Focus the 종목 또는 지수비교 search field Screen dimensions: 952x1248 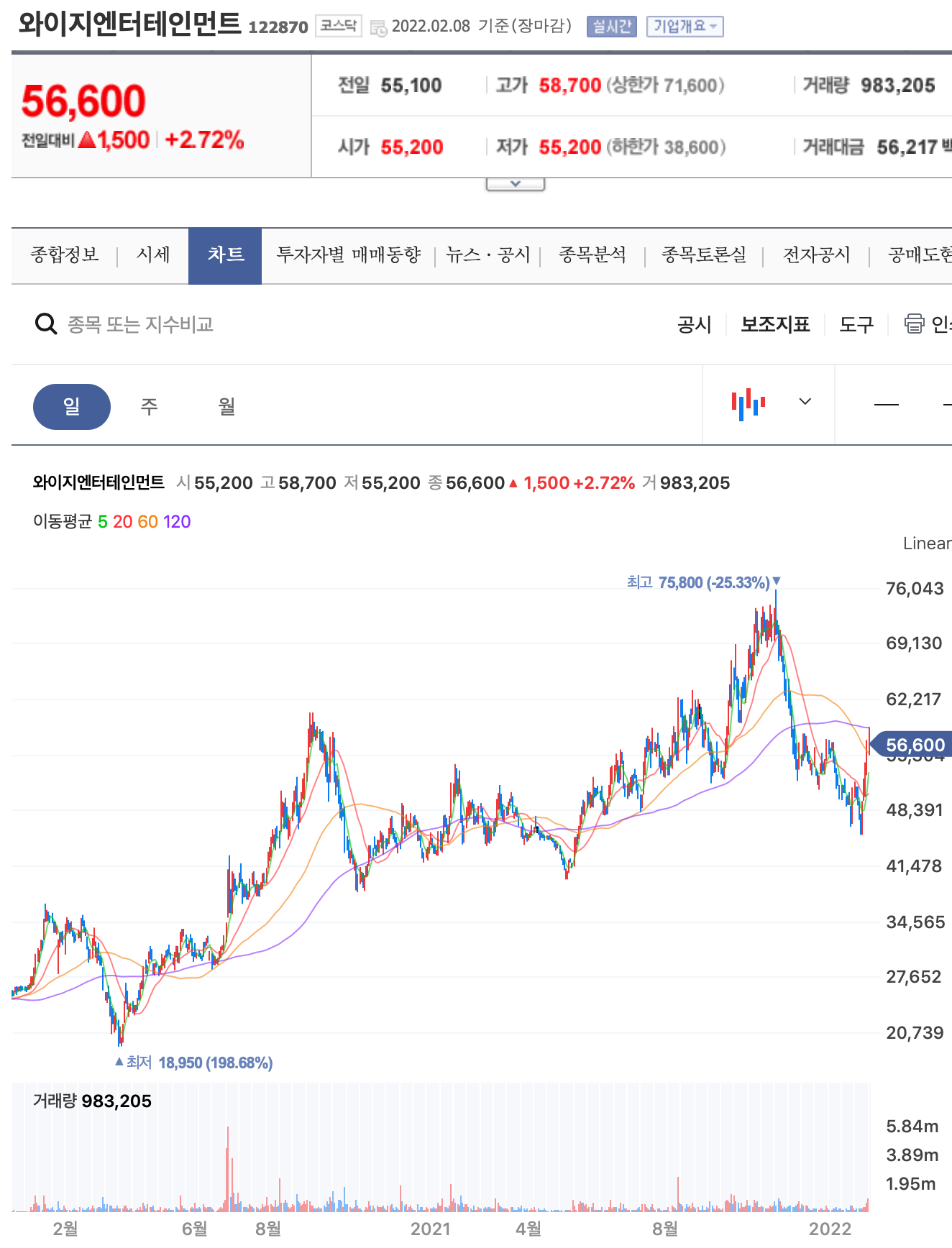(x=140, y=325)
